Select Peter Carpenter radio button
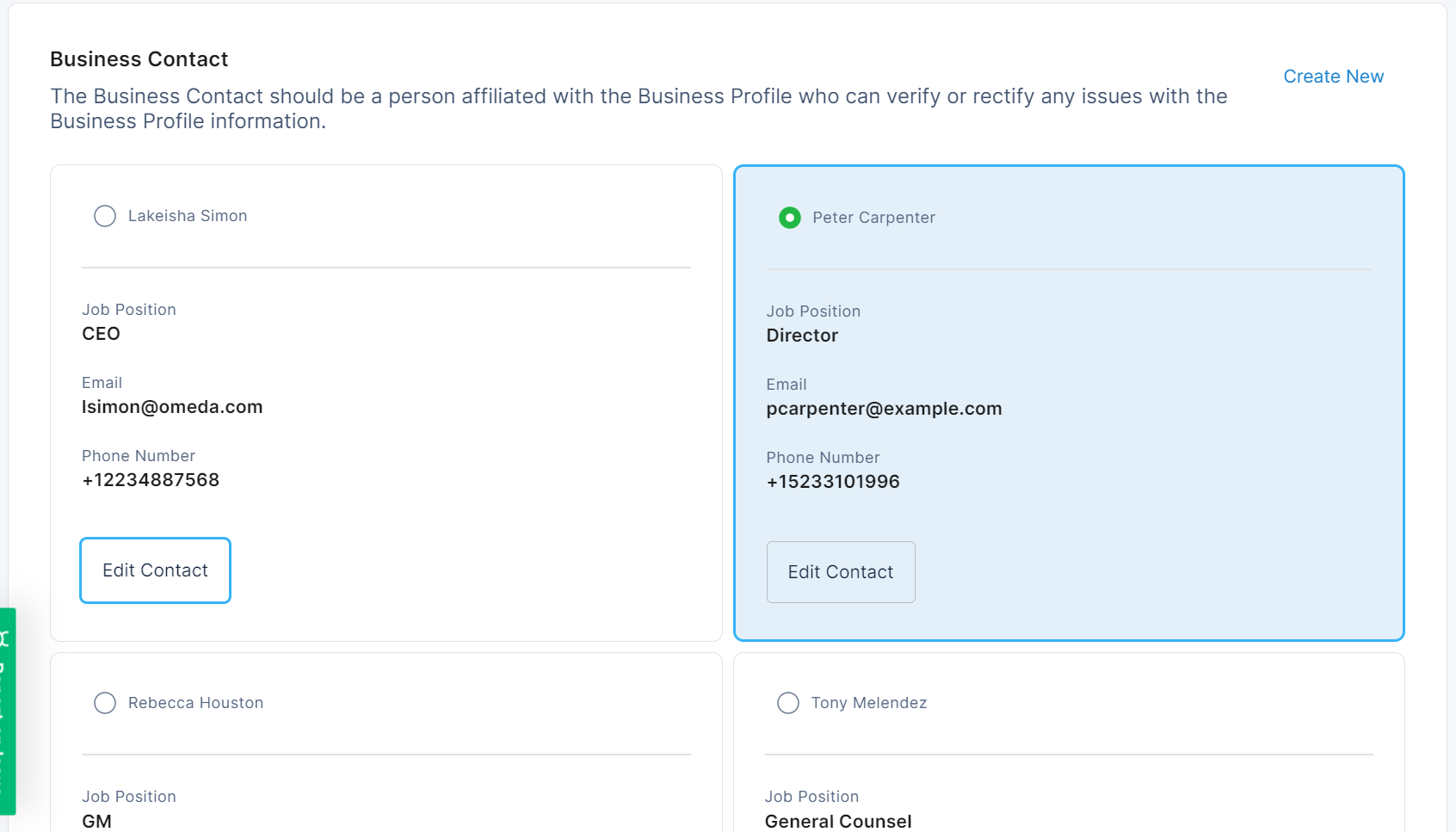Screen dimensions: 1456x832 click(789, 218)
